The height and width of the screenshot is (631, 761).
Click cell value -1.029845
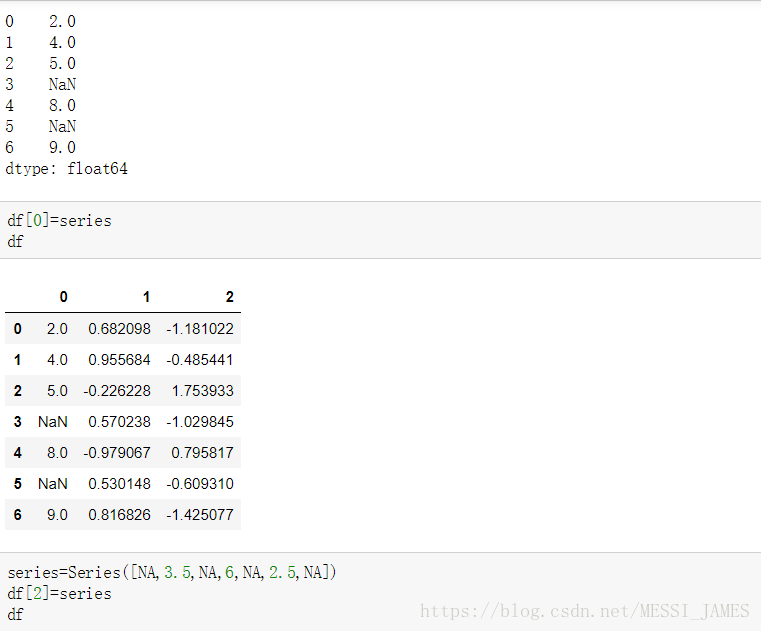(x=200, y=422)
